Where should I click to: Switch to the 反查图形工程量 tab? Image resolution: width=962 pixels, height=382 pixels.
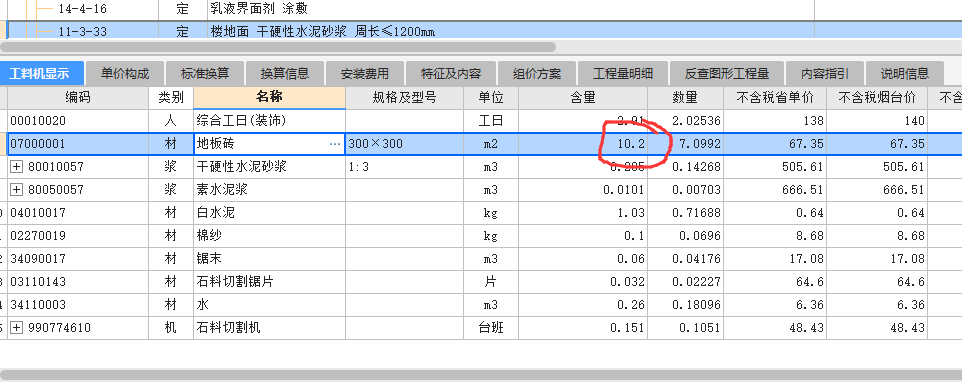coord(726,74)
